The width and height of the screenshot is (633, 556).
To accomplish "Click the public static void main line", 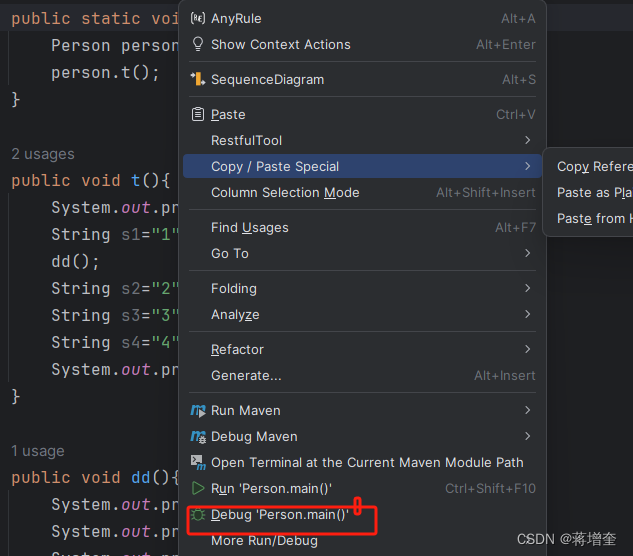I will click(95, 19).
